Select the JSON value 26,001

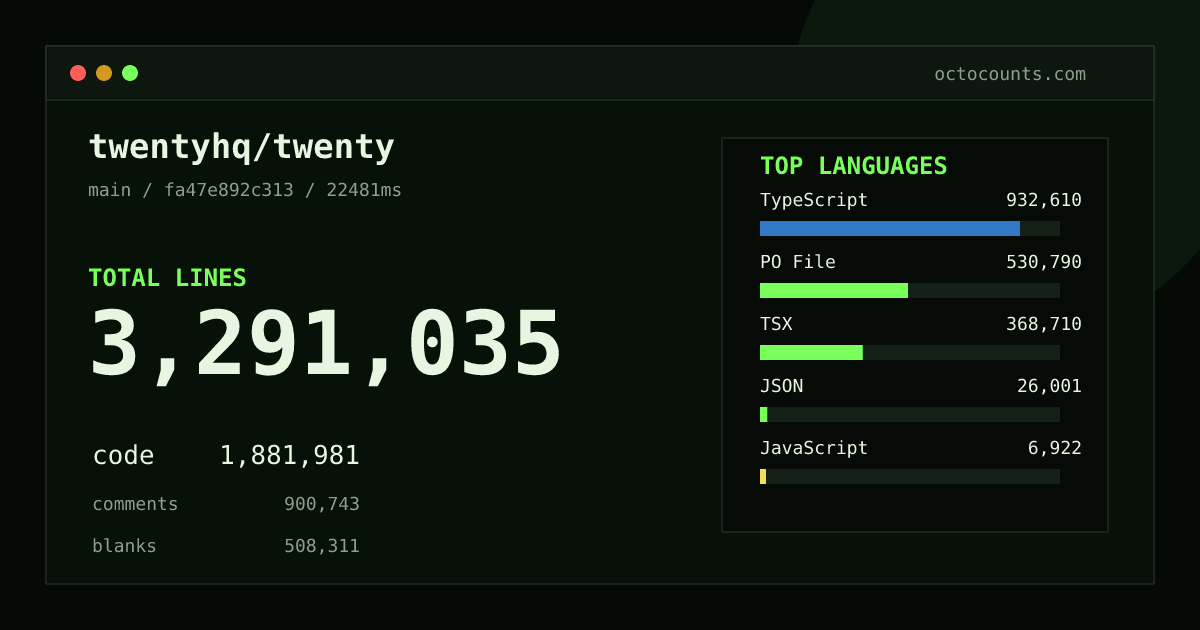1050,386
